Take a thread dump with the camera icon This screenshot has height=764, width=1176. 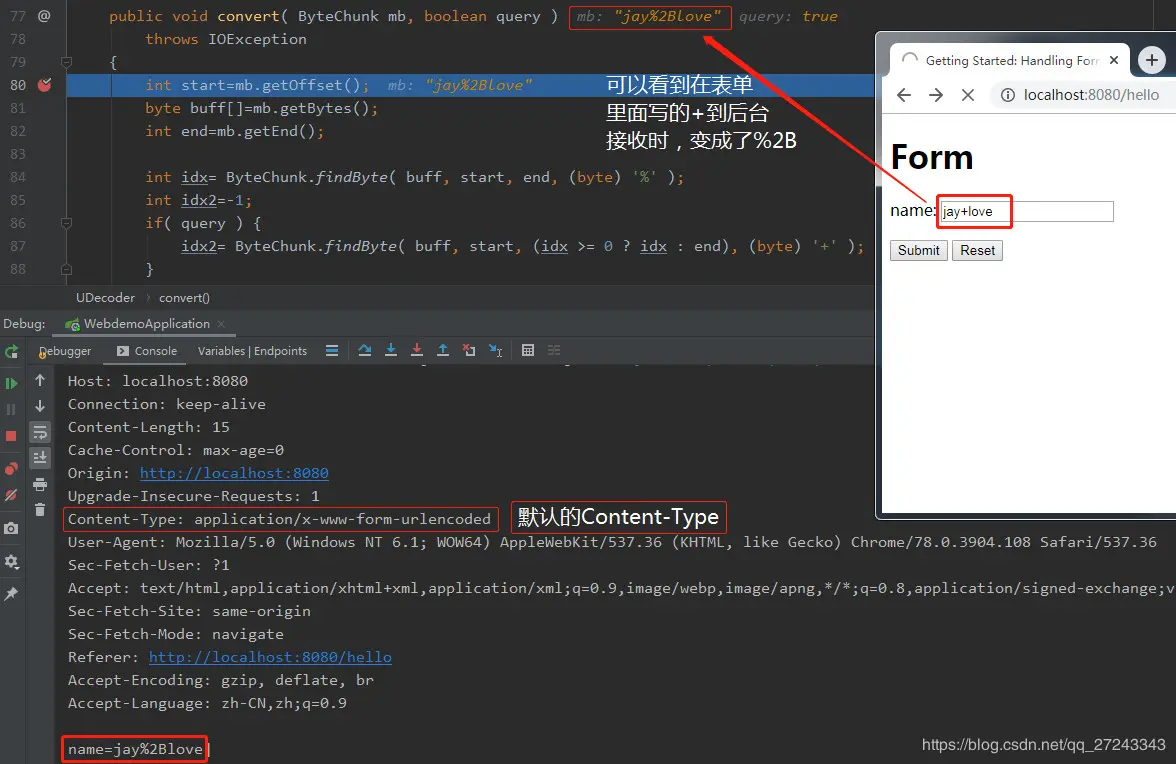[x=11, y=528]
